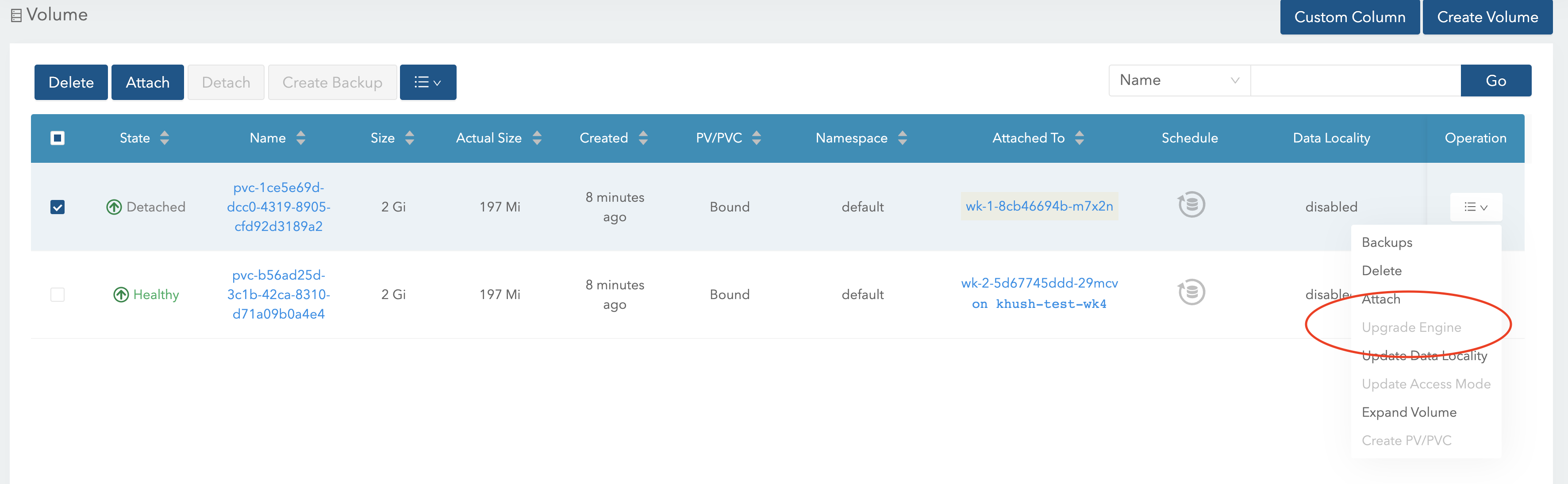Click the Detached state icon on the first volume
The width and height of the screenshot is (1568, 484).
[x=114, y=207]
